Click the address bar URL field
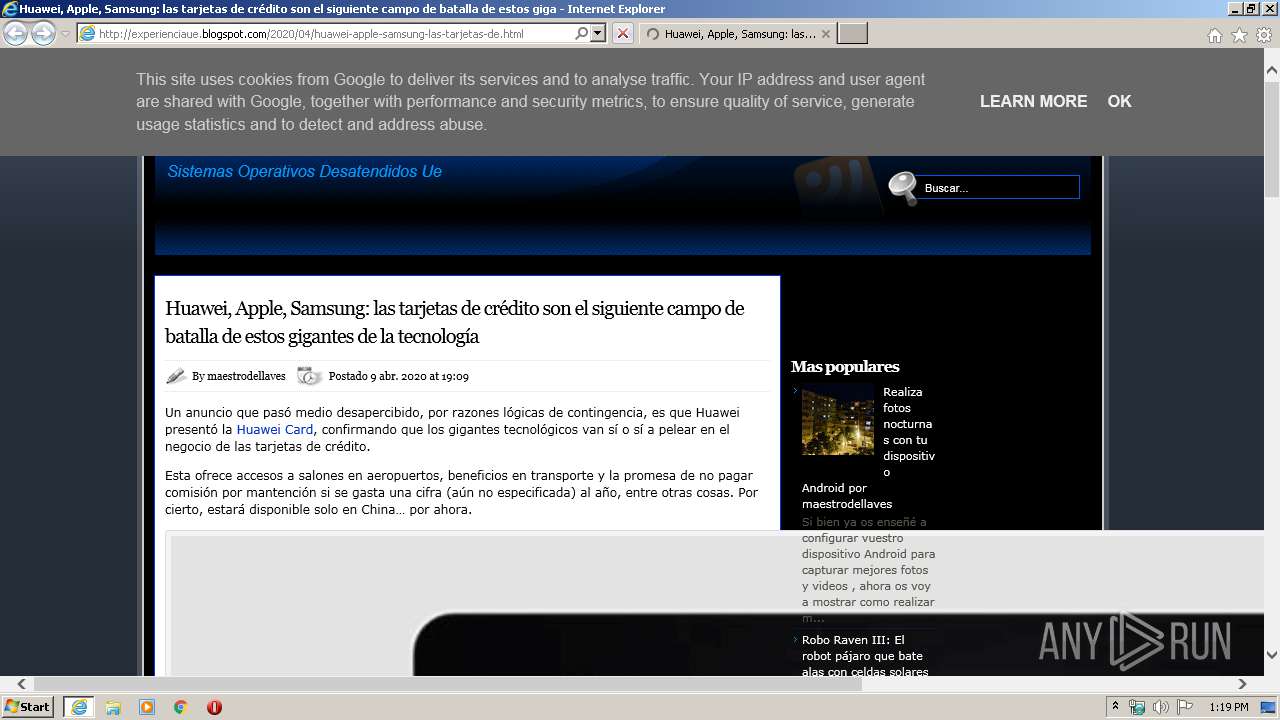This screenshot has width=1280, height=720. coord(334,34)
